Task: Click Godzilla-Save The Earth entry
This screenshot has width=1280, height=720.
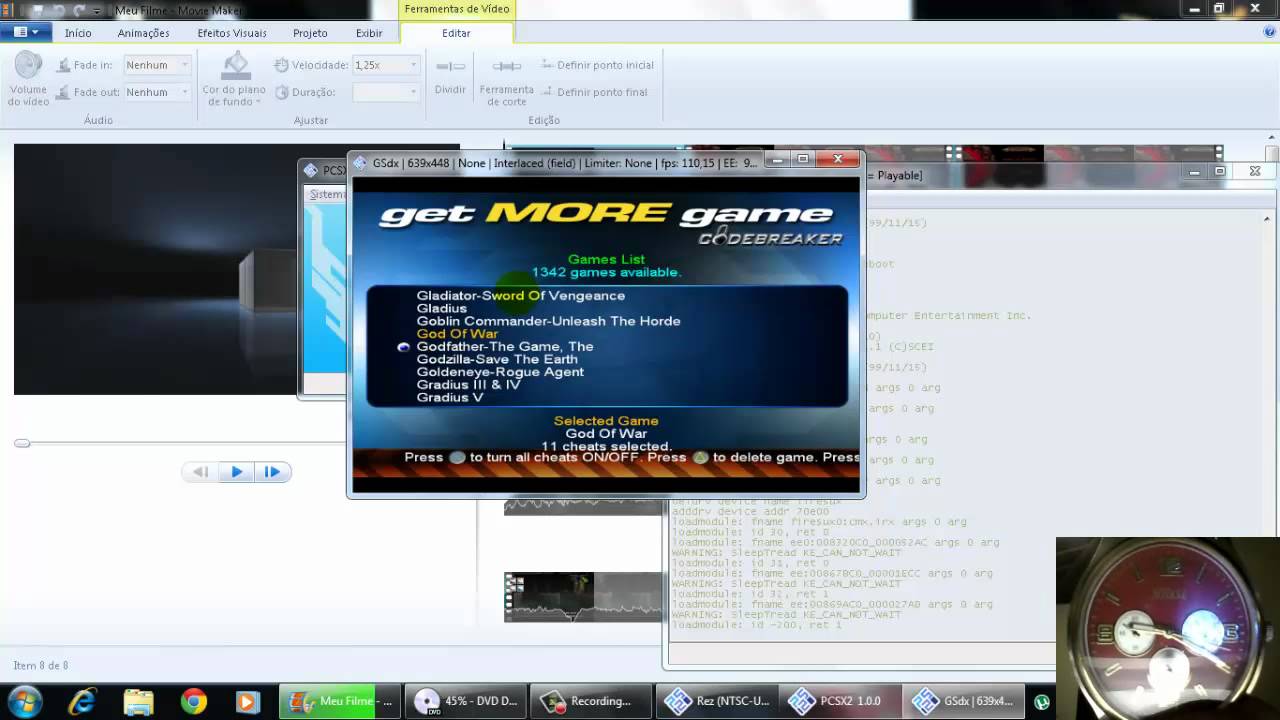Action: [496, 359]
